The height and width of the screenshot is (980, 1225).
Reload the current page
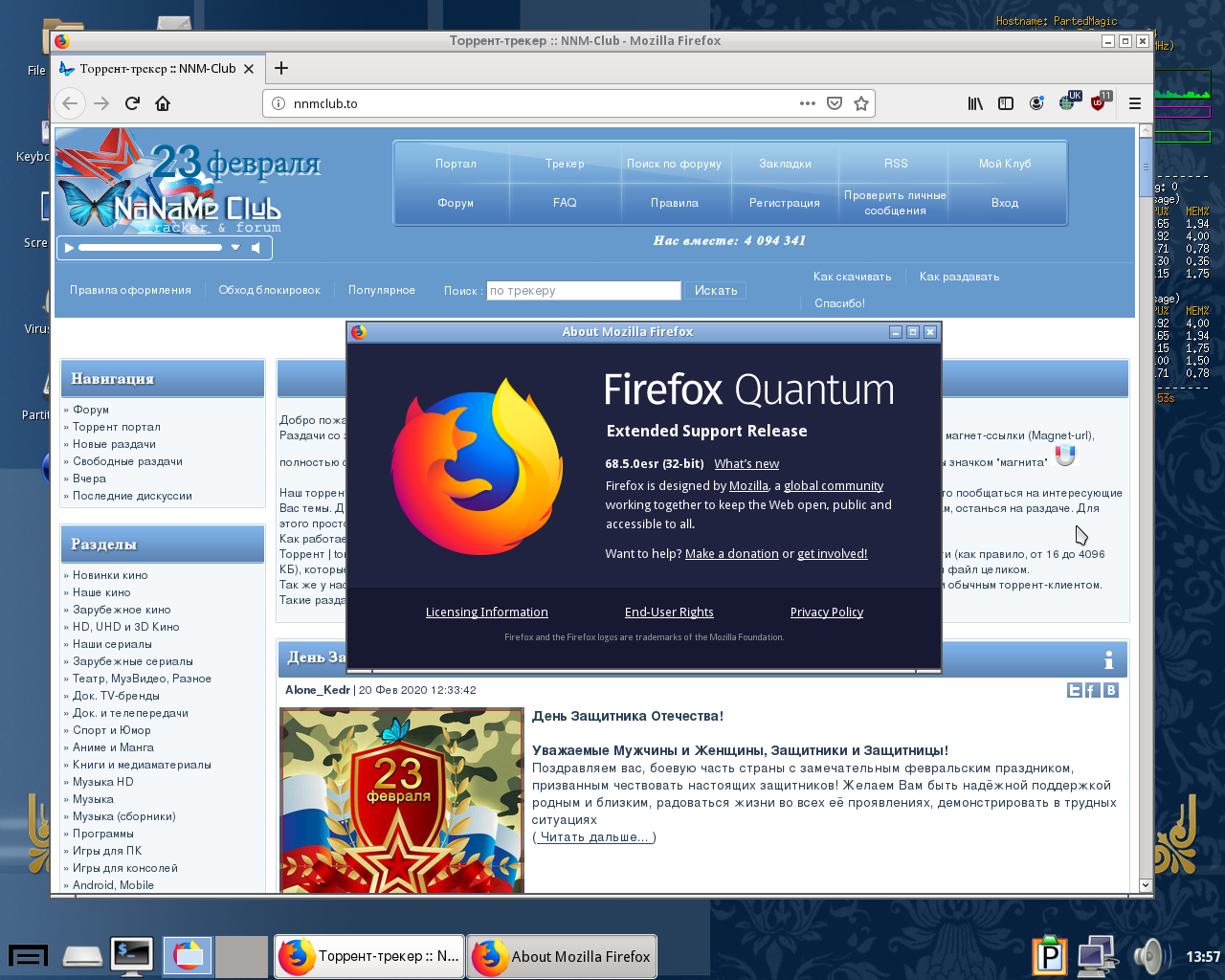coord(132,103)
